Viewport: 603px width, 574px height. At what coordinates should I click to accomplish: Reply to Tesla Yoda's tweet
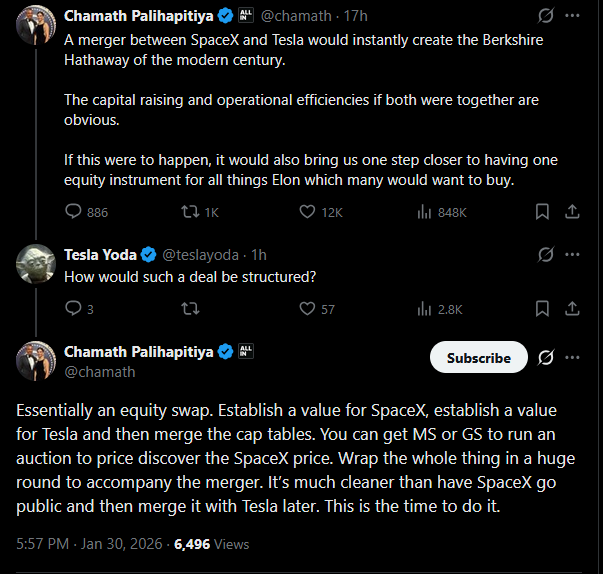74,309
